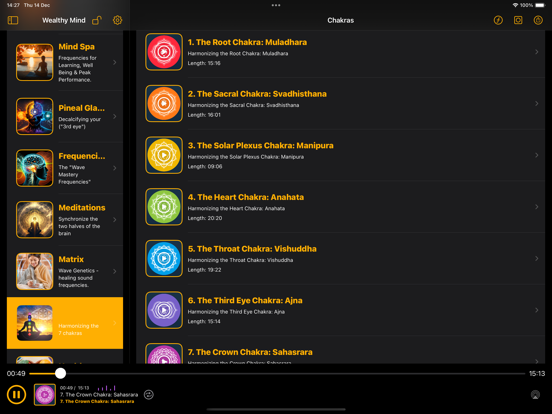Image resolution: width=552 pixels, height=414 pixels.
Task: Tap the lightning bolt circle icon
Action: pos(498,20)
